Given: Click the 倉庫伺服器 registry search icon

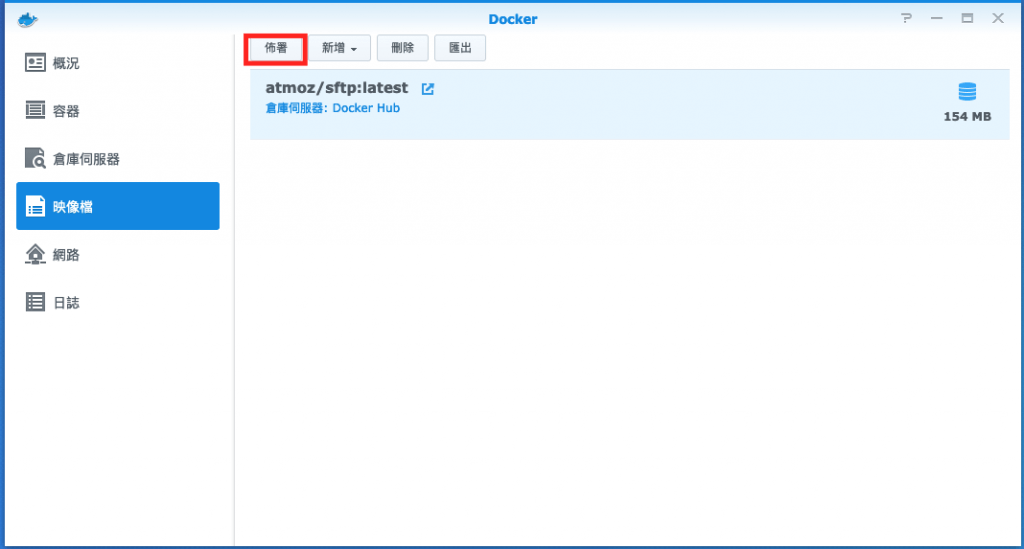Looking at the screenshot, I should (35, 158).
